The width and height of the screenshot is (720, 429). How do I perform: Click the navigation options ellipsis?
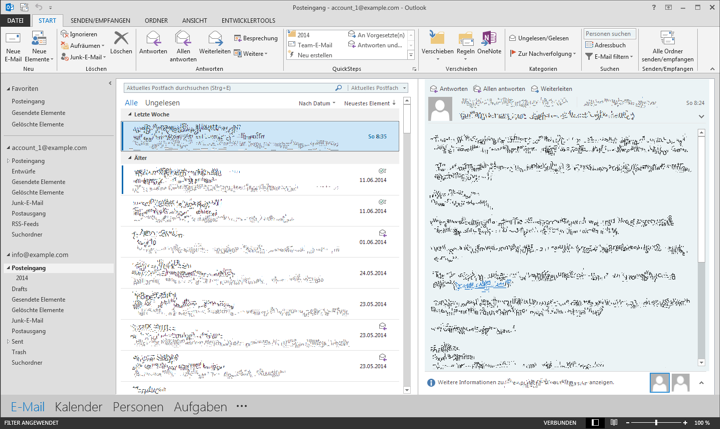[x=242, y=406]
